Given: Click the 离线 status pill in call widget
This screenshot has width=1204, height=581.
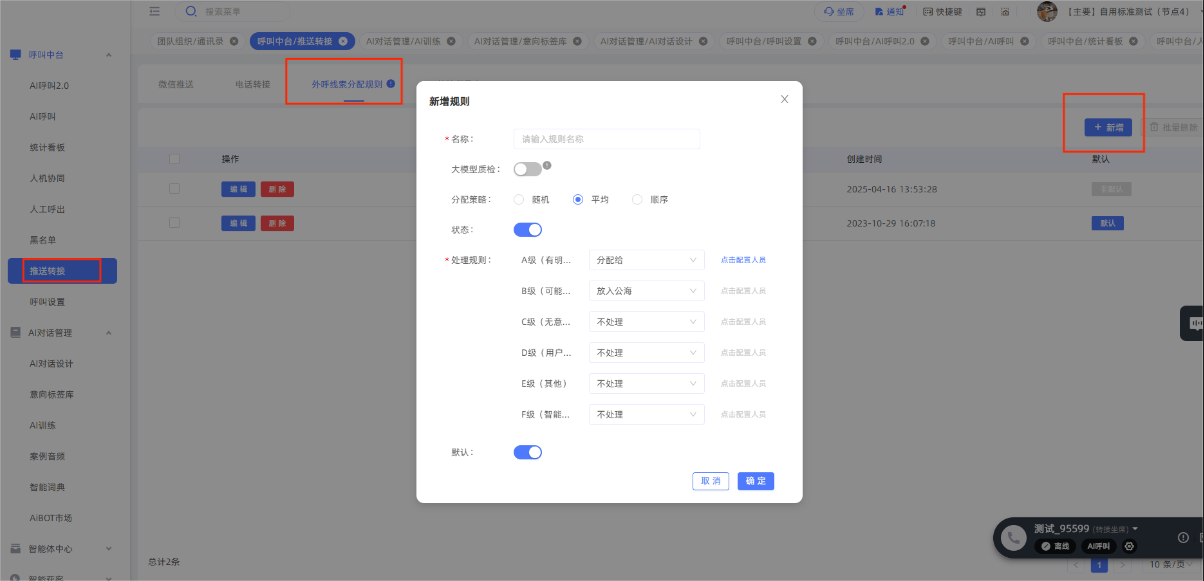Looking at the screenshot, I should tap(1056, 547).
